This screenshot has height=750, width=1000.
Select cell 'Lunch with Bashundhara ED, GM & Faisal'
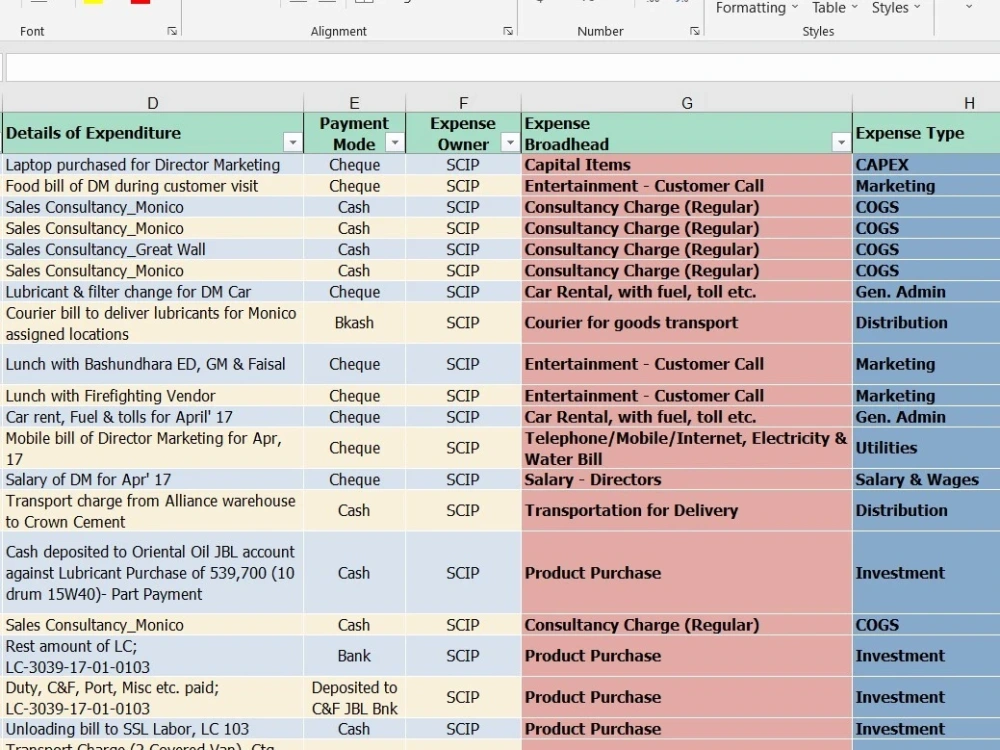pos(152,364)
